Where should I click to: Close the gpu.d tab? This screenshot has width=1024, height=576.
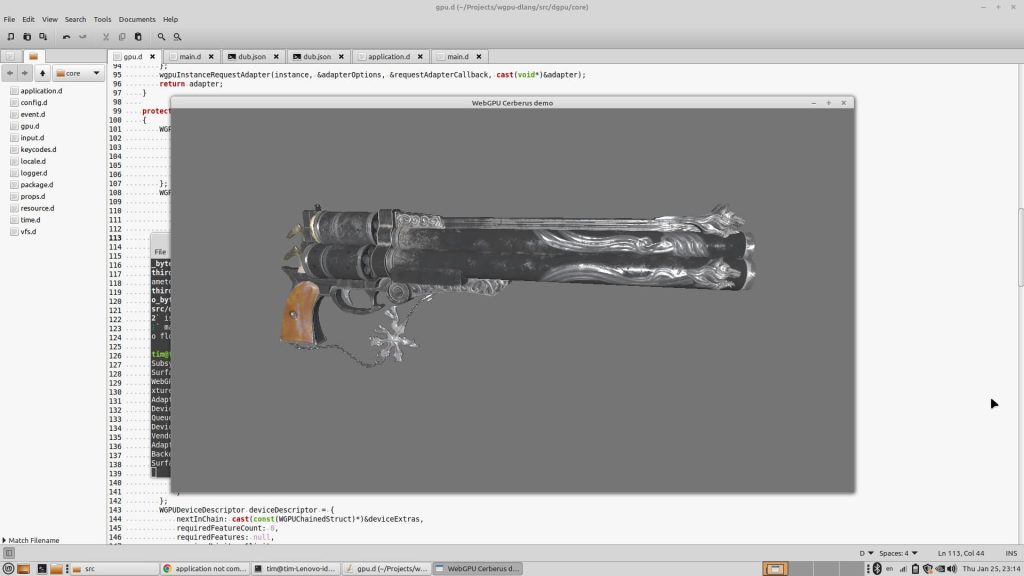[152, 57]
